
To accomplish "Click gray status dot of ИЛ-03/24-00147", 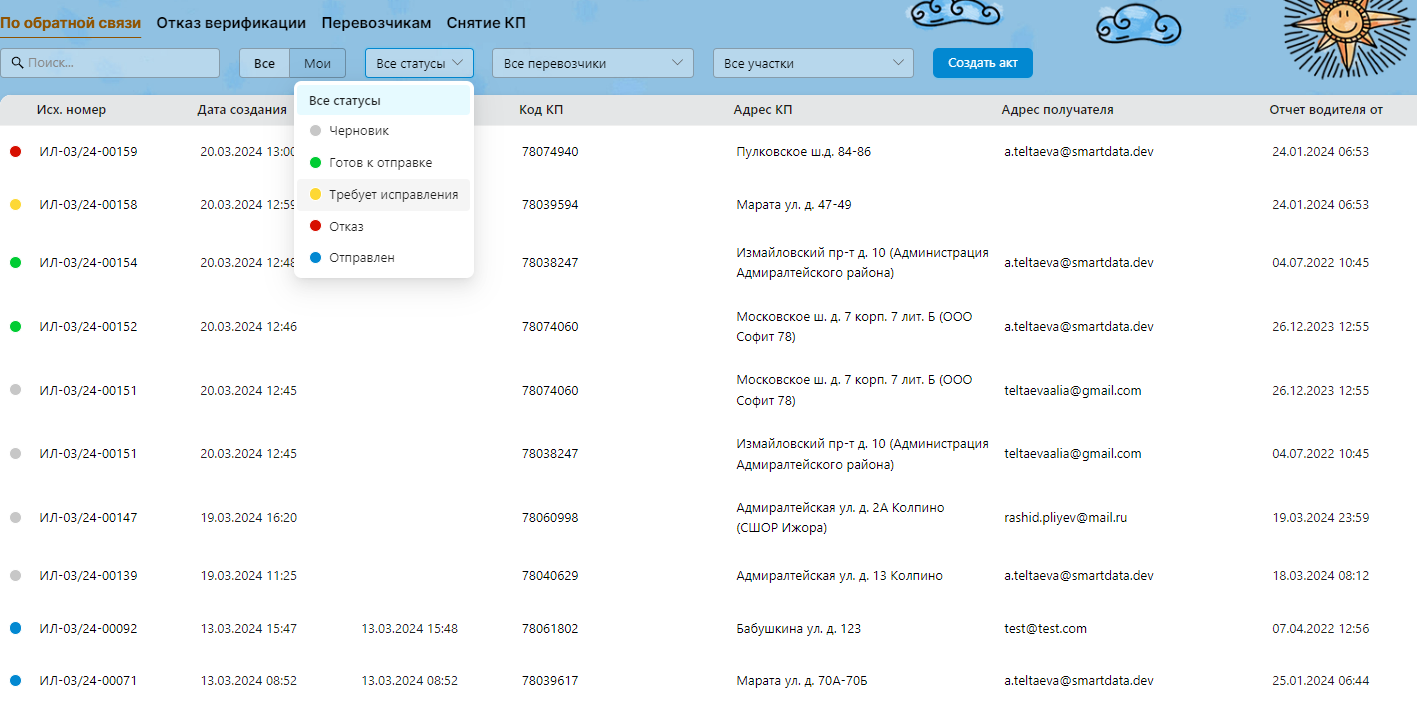I will pos(15,518).
